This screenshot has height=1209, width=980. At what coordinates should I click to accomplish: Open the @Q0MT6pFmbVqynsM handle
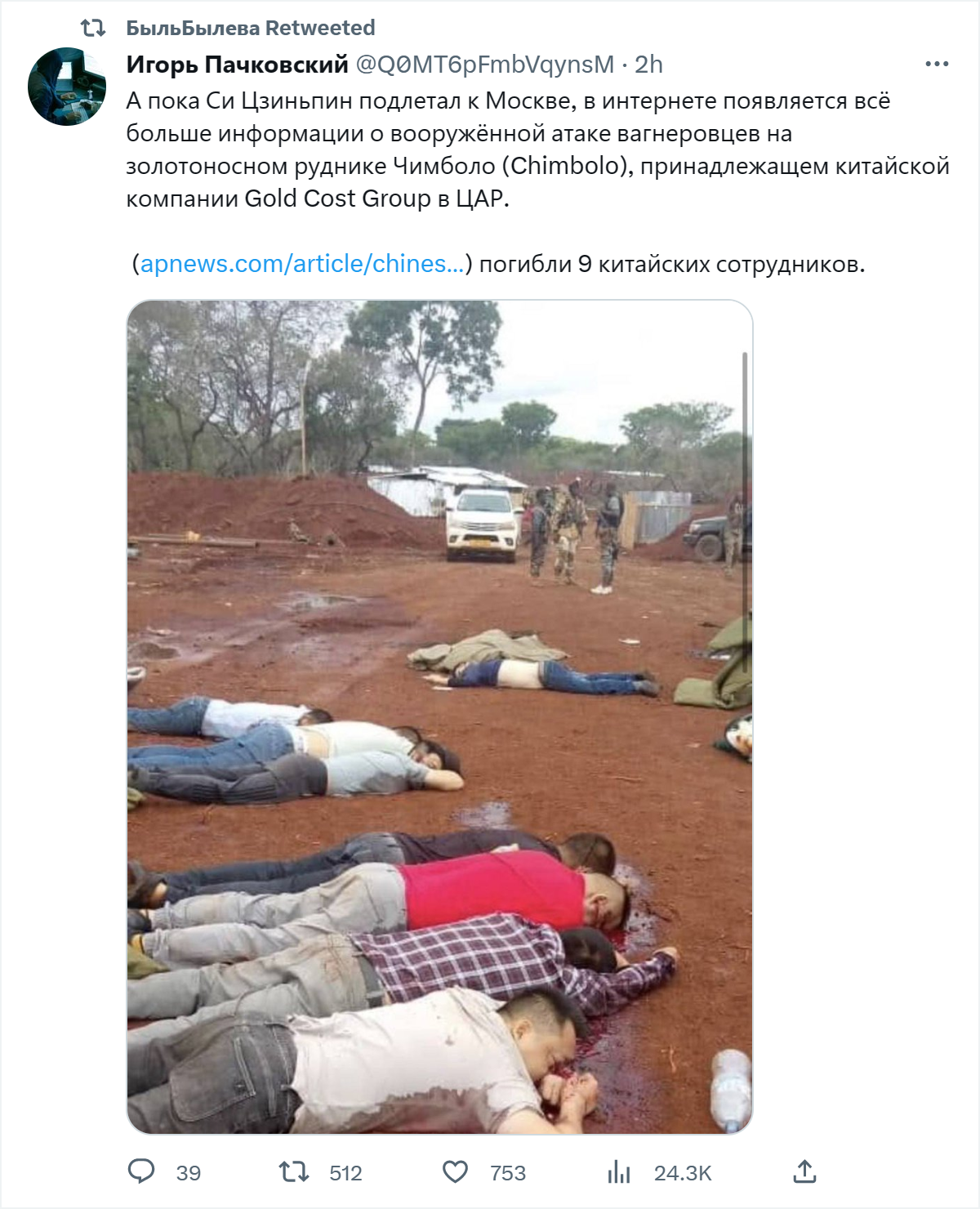[484, 65]
